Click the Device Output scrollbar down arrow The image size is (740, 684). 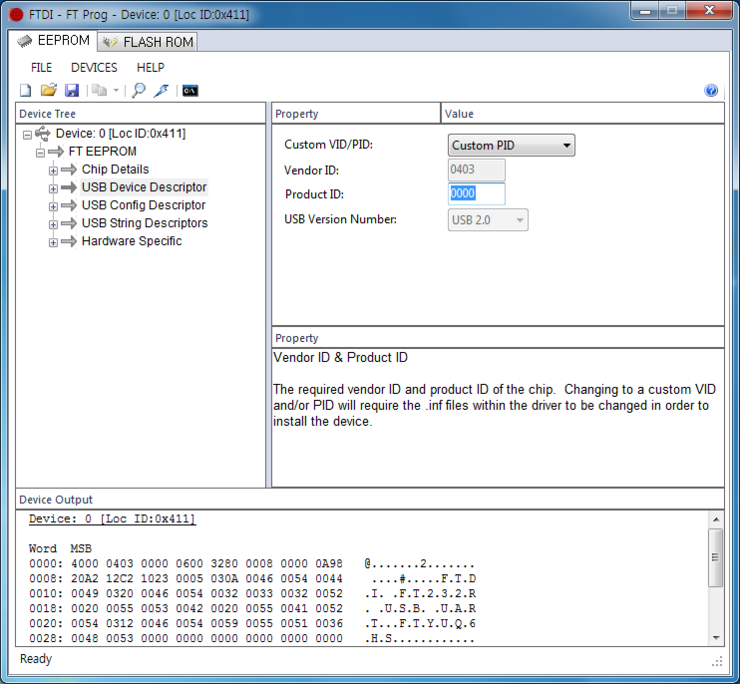pos(715,638)
